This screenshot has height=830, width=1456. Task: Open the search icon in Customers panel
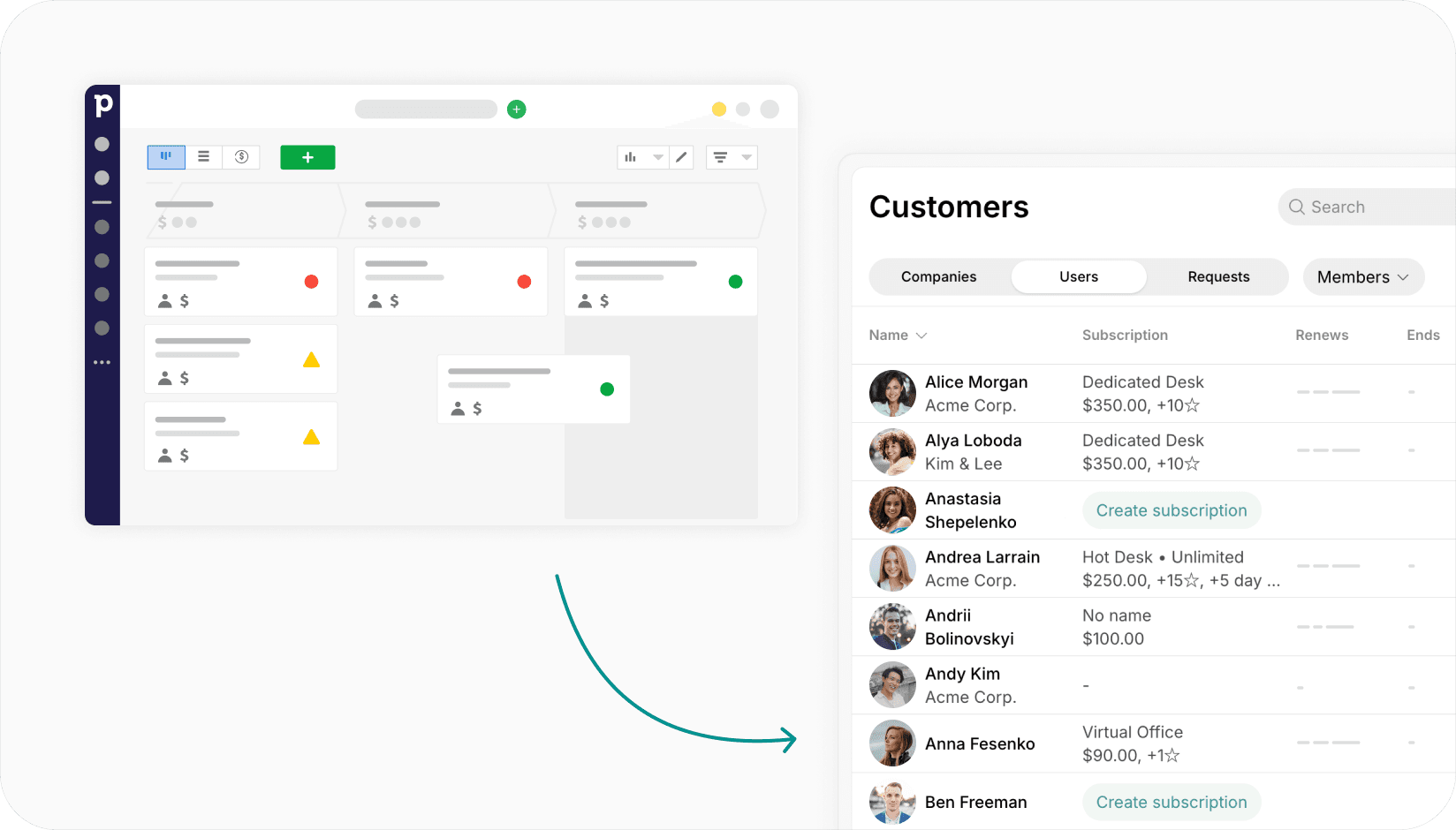point(1297,207)
